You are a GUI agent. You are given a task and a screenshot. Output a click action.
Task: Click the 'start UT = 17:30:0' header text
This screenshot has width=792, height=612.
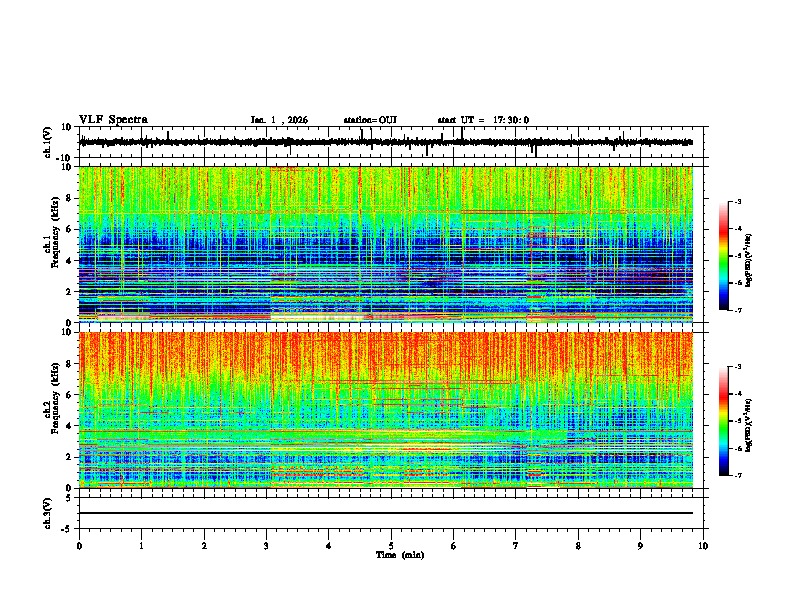(483, 120)
